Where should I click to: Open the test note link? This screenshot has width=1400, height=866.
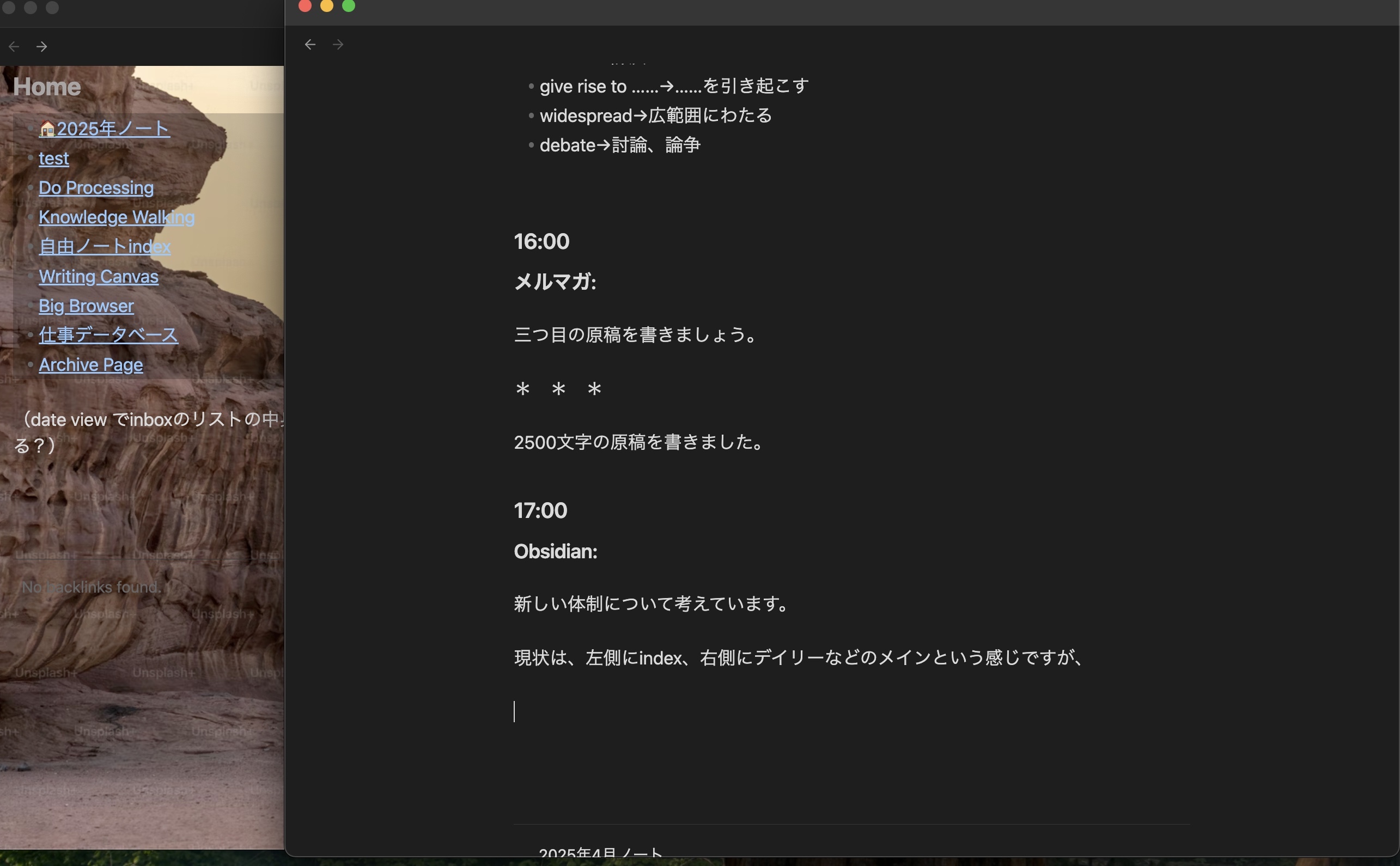pyautogui.click(x=53, y=158)
